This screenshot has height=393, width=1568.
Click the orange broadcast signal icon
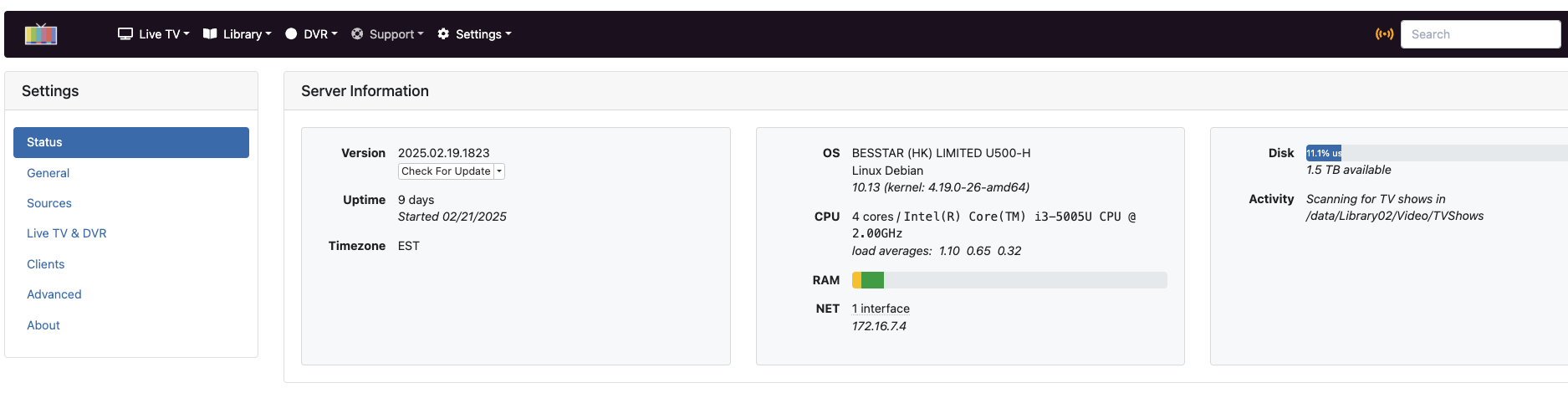(x=1384, y=34)
